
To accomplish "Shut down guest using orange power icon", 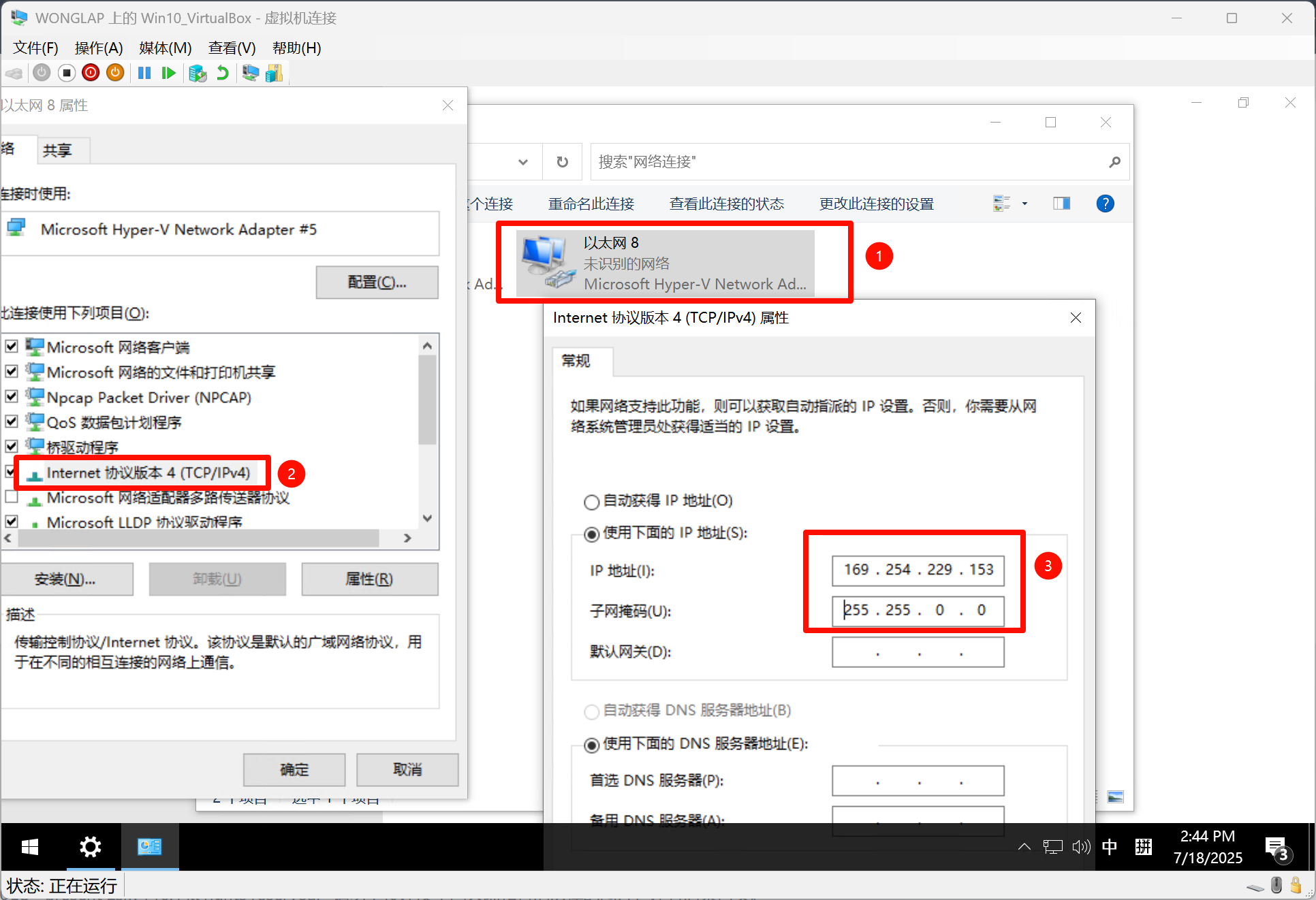I will [115, 73].
